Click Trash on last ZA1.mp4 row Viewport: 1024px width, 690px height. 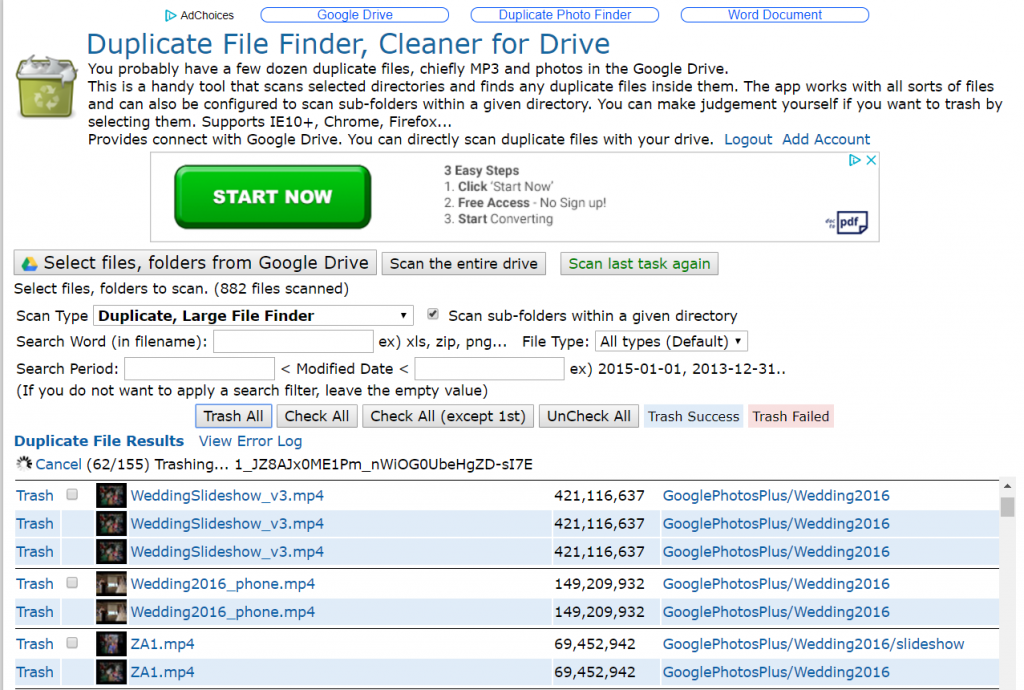pos(35,672)
